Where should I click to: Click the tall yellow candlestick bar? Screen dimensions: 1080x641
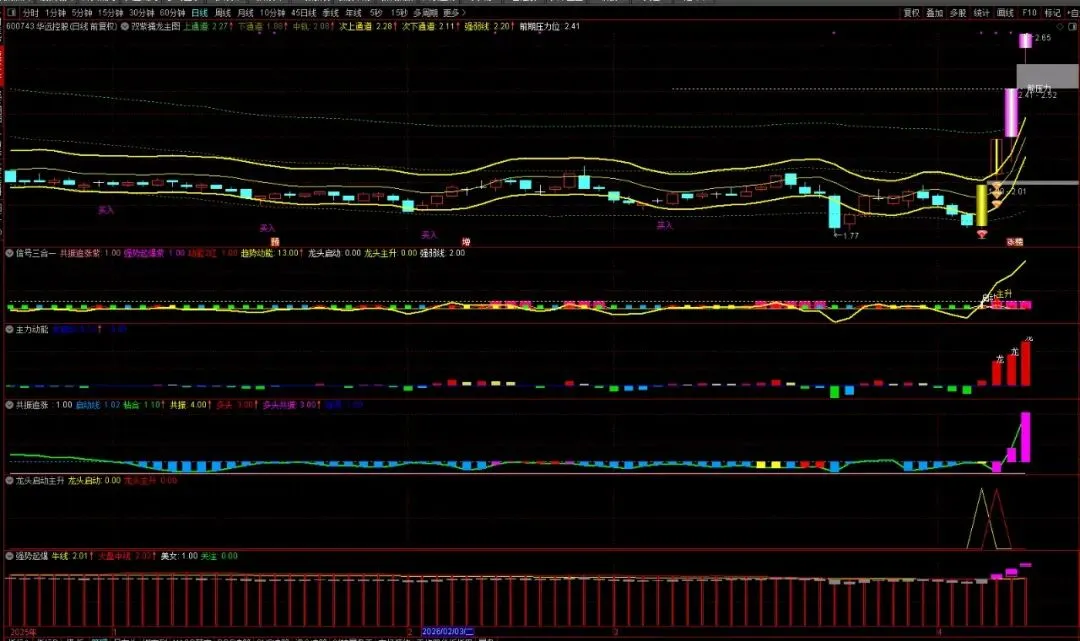coord(982,205)
